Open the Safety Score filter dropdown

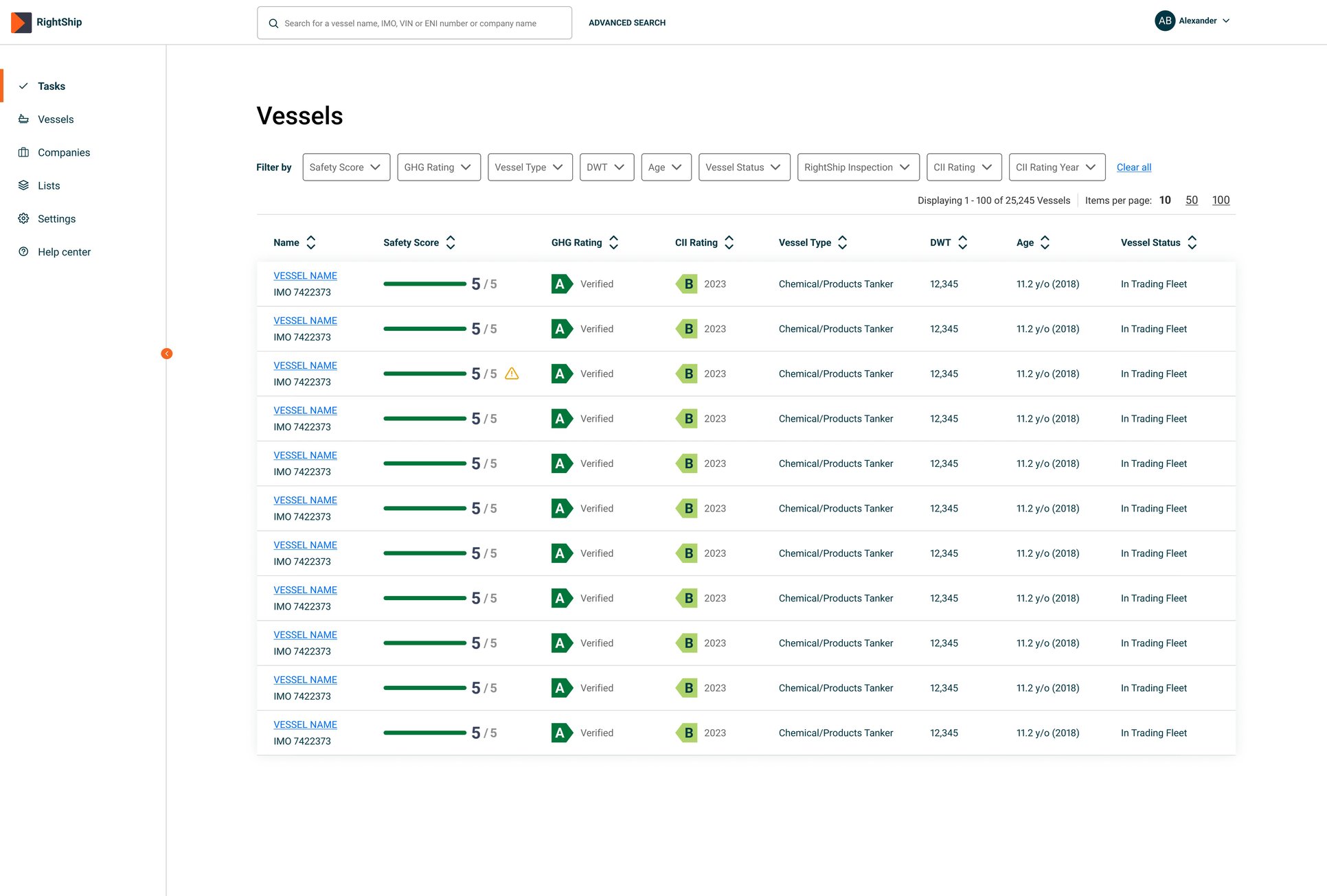[346, 167]
